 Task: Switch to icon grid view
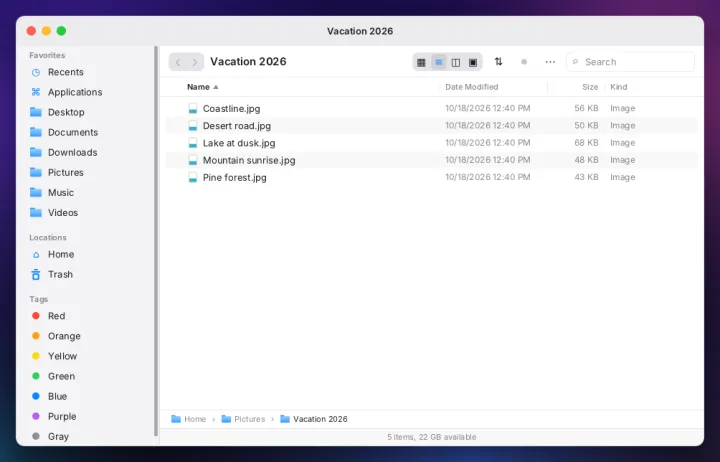coord(421,62)
